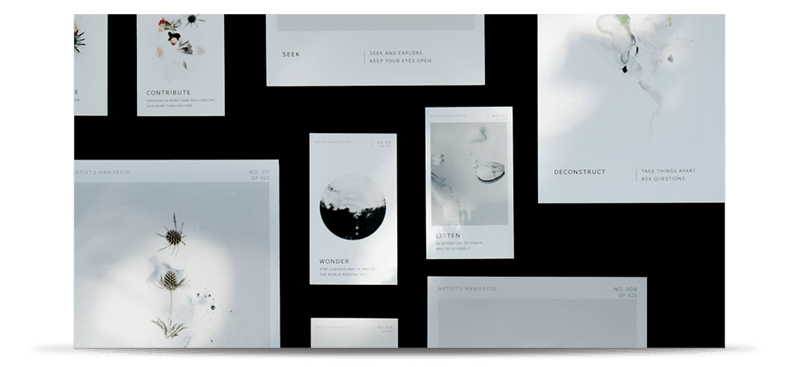Viewport: 800px width, 367px height.
Task: Click 'TAKE THINGS APART. ASK QUESTIONS.' text
Action: point(668,175)
